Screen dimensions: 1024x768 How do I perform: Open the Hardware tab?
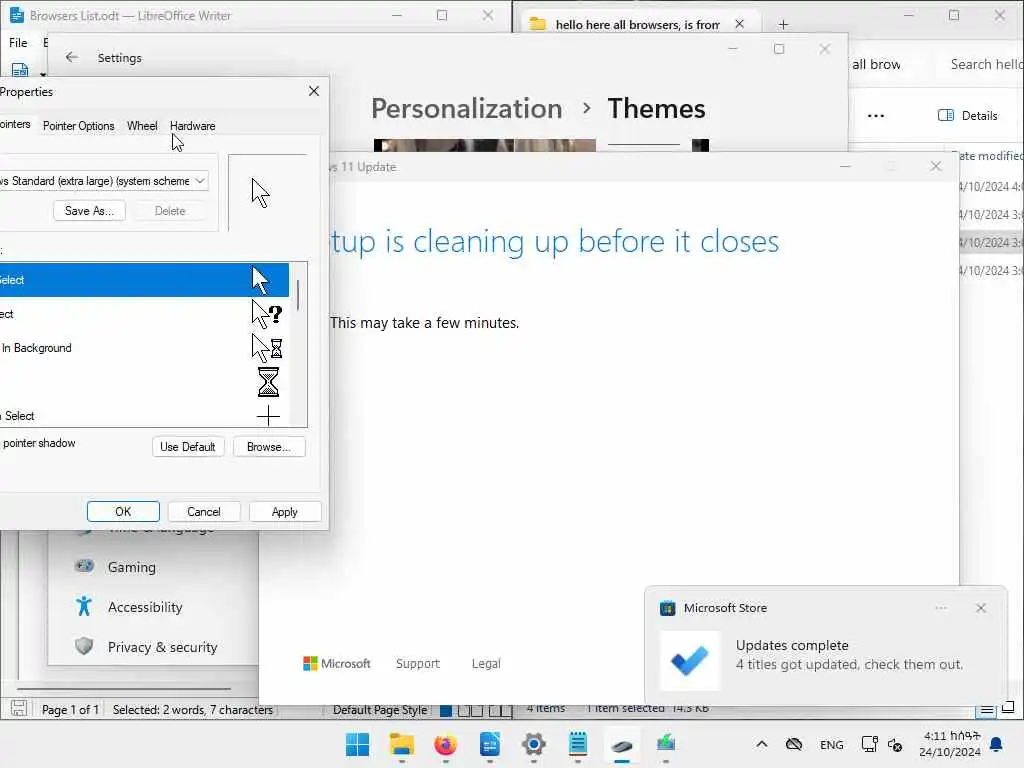click(x=192, y=125)
